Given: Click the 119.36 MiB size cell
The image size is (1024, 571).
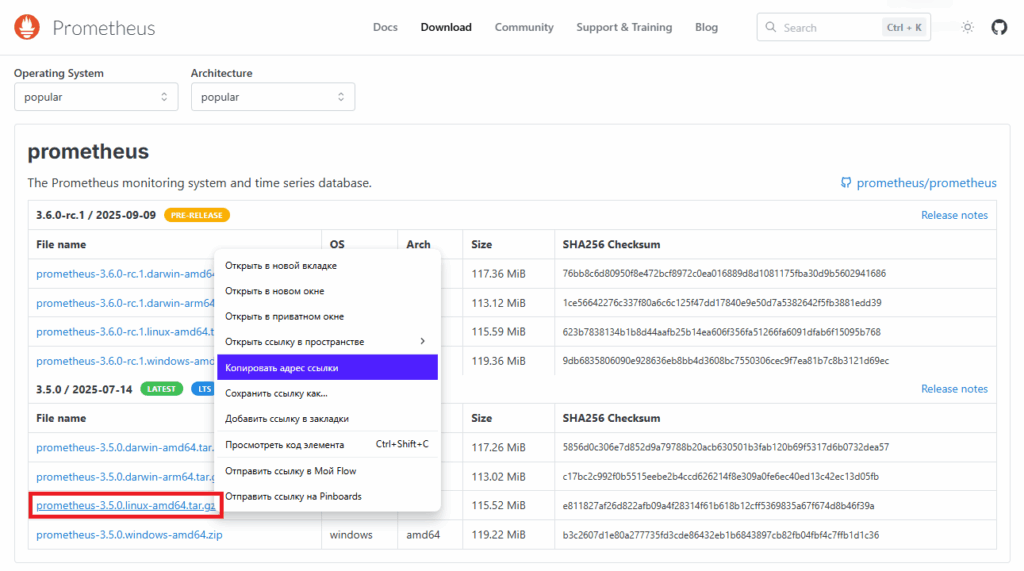Looking at the screenshot, I should click(x=498, y=361).
